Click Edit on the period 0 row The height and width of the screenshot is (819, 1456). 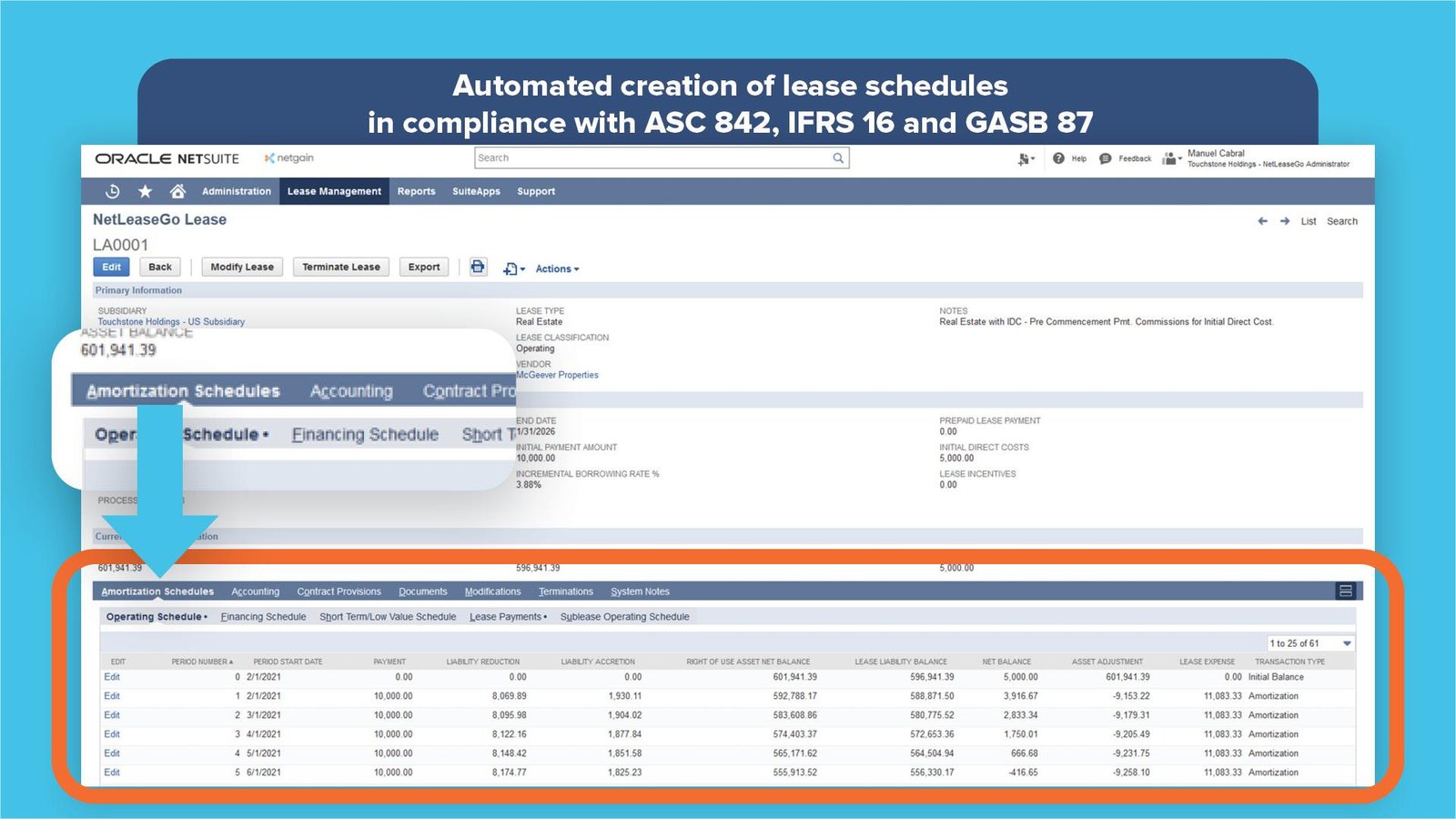point(112,677)
